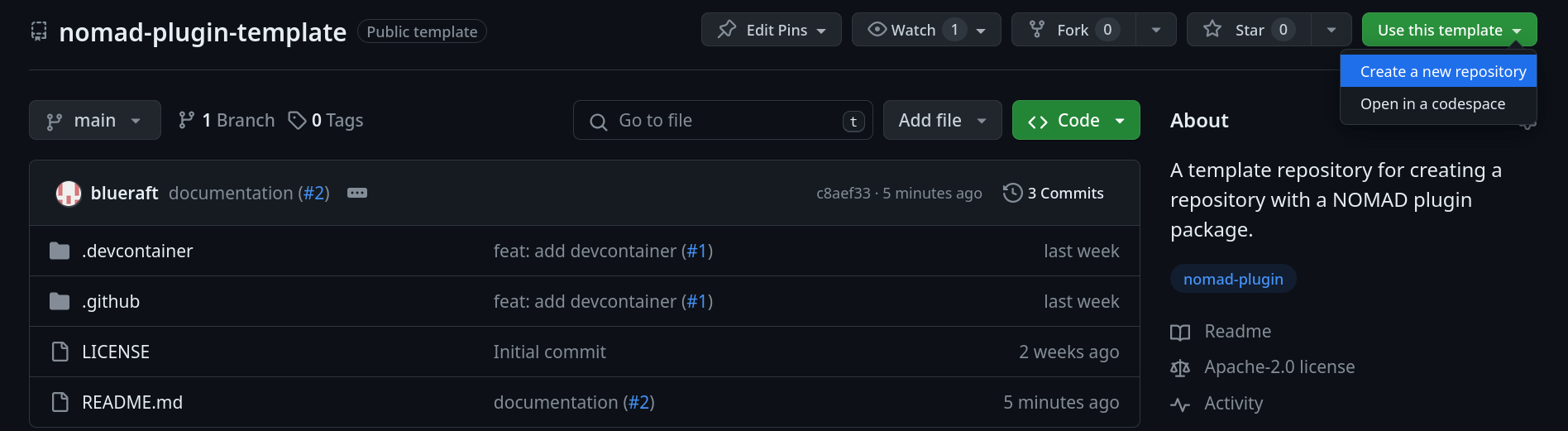Expand commit message ellipsis icon
This screenshot has height=431, width=1568.
(x=357, y=193)
